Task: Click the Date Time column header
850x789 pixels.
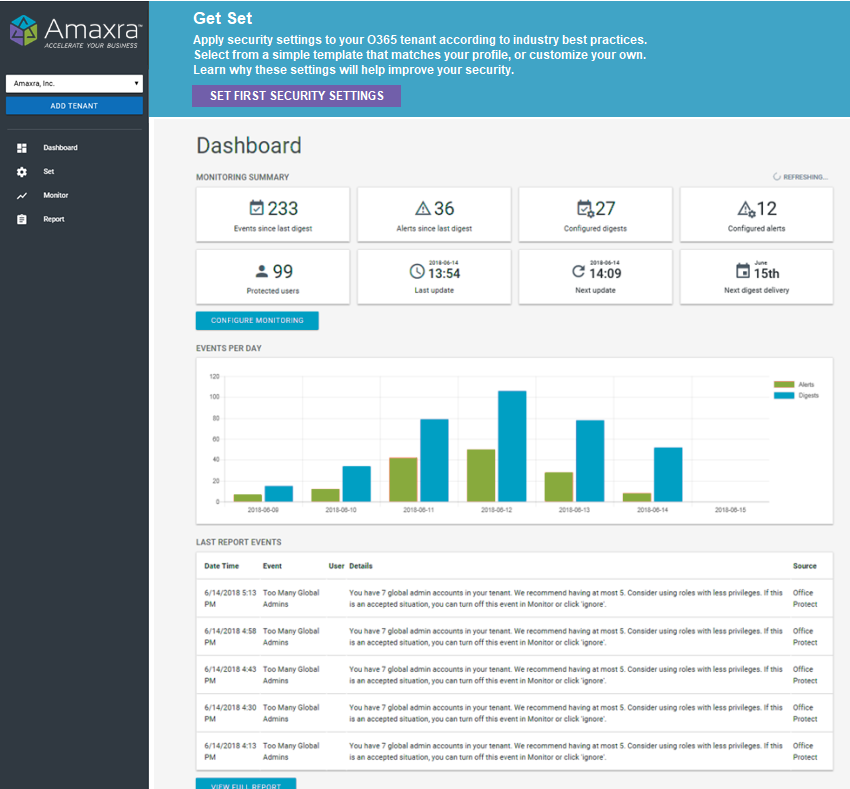Action: (x=221, y=566)
